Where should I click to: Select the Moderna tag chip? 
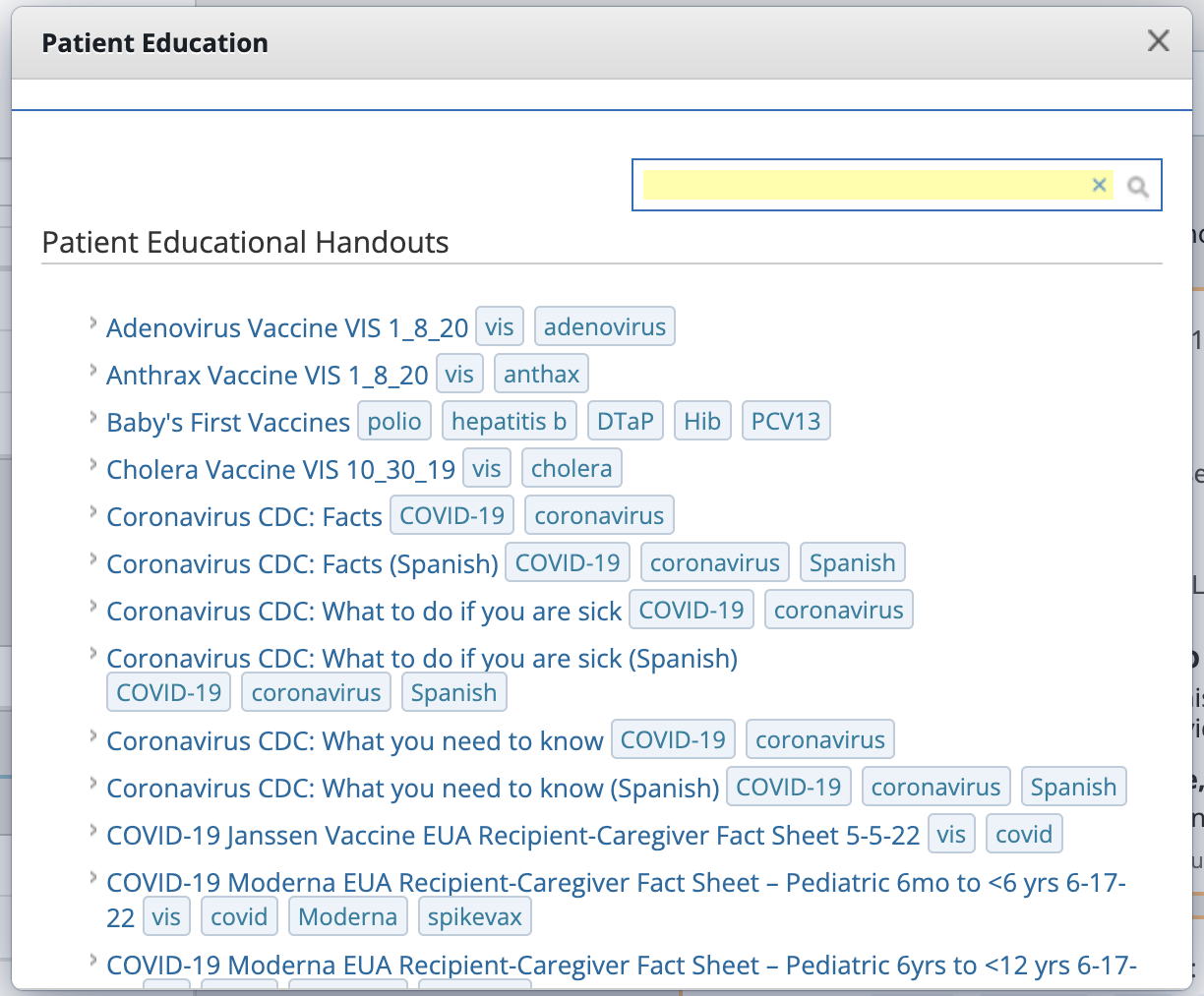pos(347,915)
